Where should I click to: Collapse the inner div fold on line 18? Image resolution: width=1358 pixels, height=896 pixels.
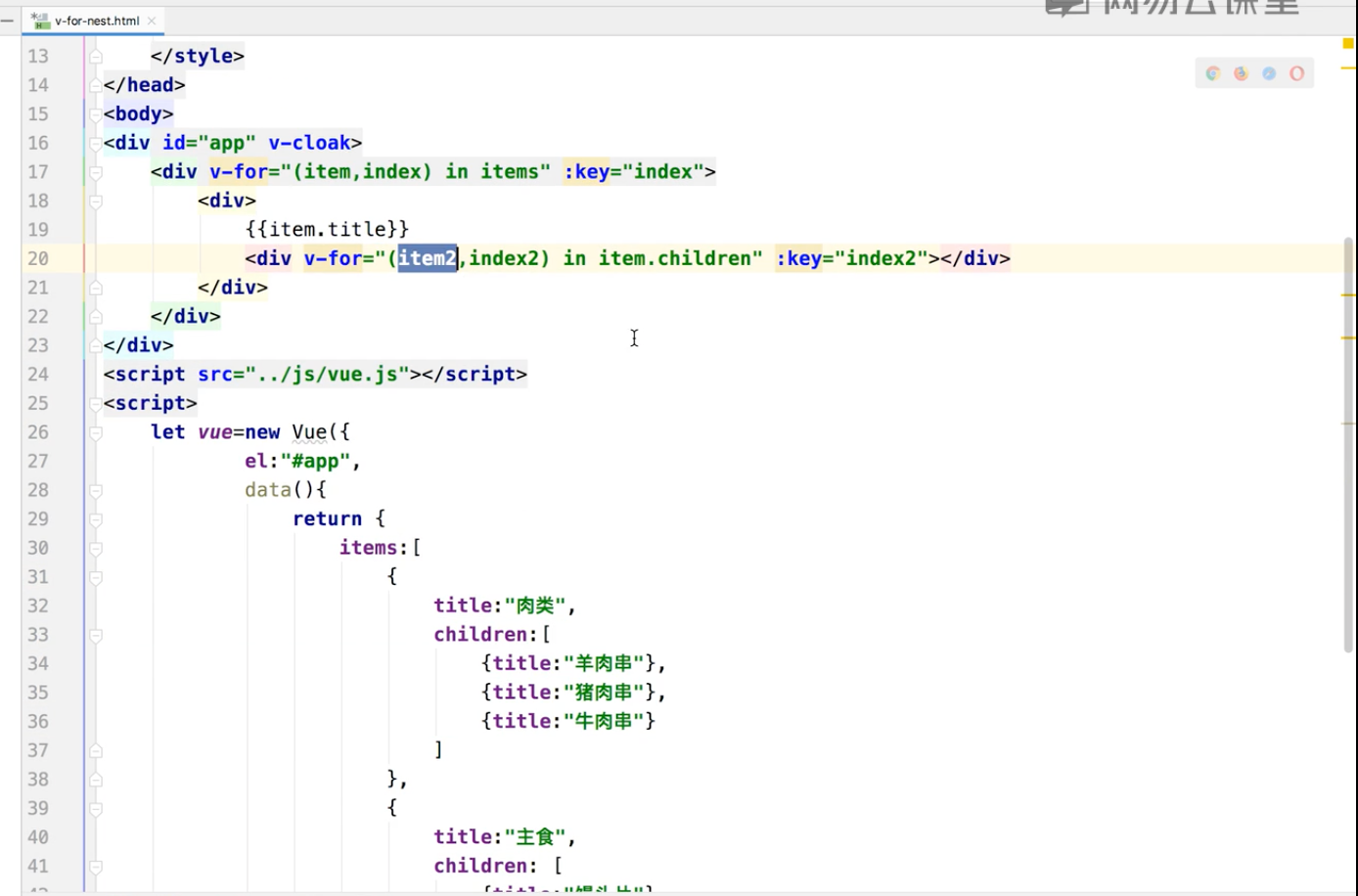(96, 201)
